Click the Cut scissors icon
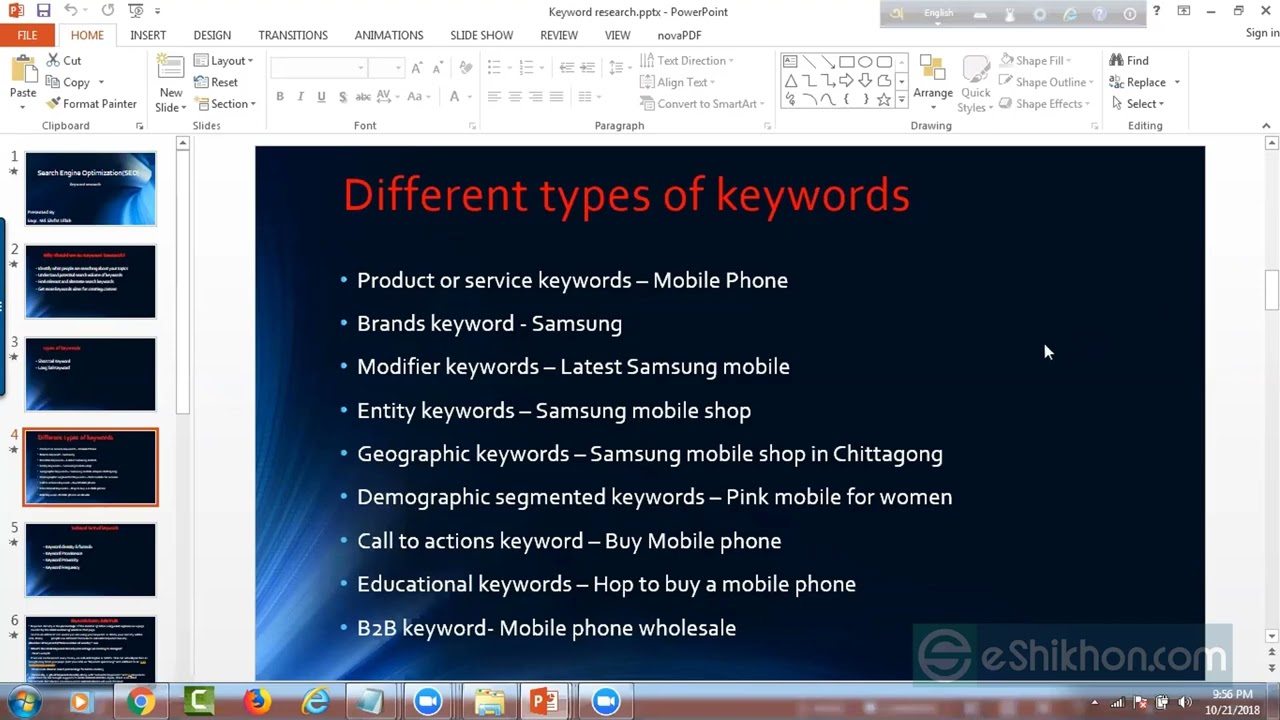The image size is (1280, 720). point(54,61)
